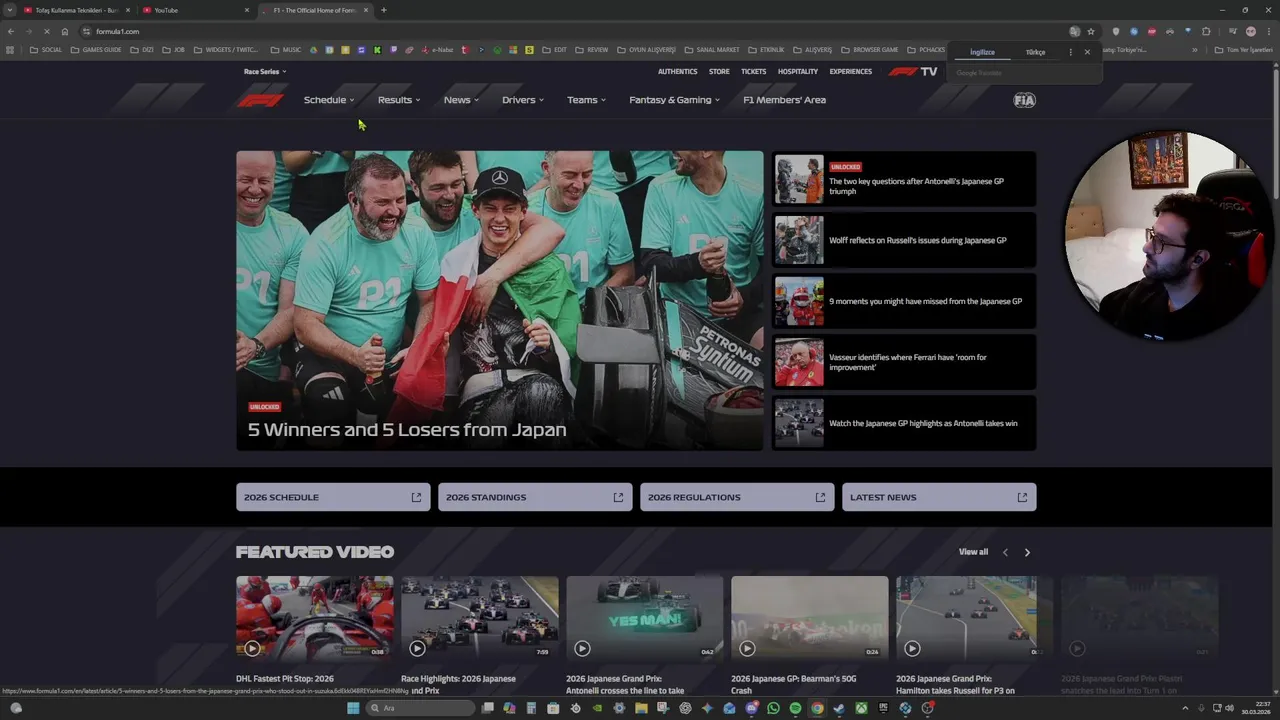
Task: Show hidden bookmarks with the double-chevron
Action: (x=1194, y=50)
